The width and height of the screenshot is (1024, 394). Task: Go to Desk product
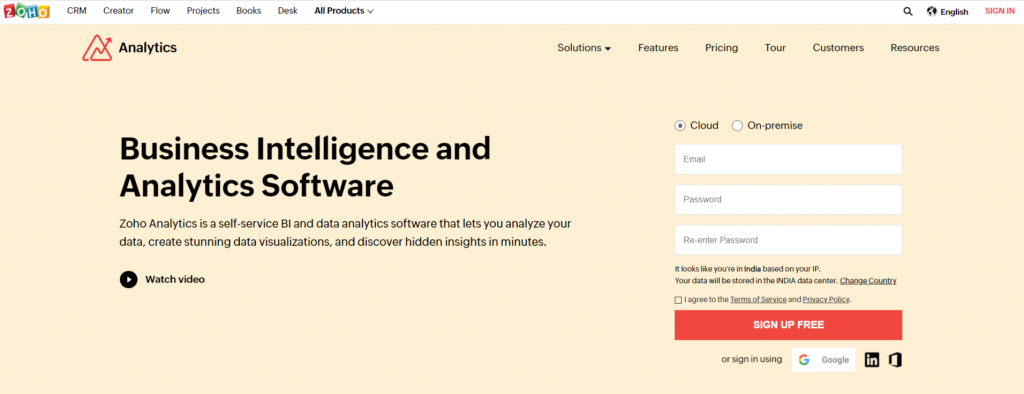click(x=287, y=11)
